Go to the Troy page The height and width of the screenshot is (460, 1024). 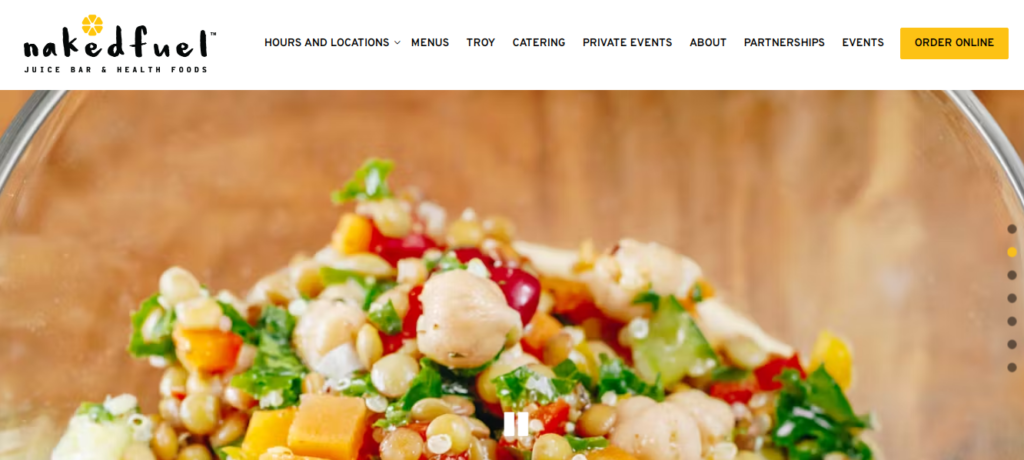click(481, 42)
